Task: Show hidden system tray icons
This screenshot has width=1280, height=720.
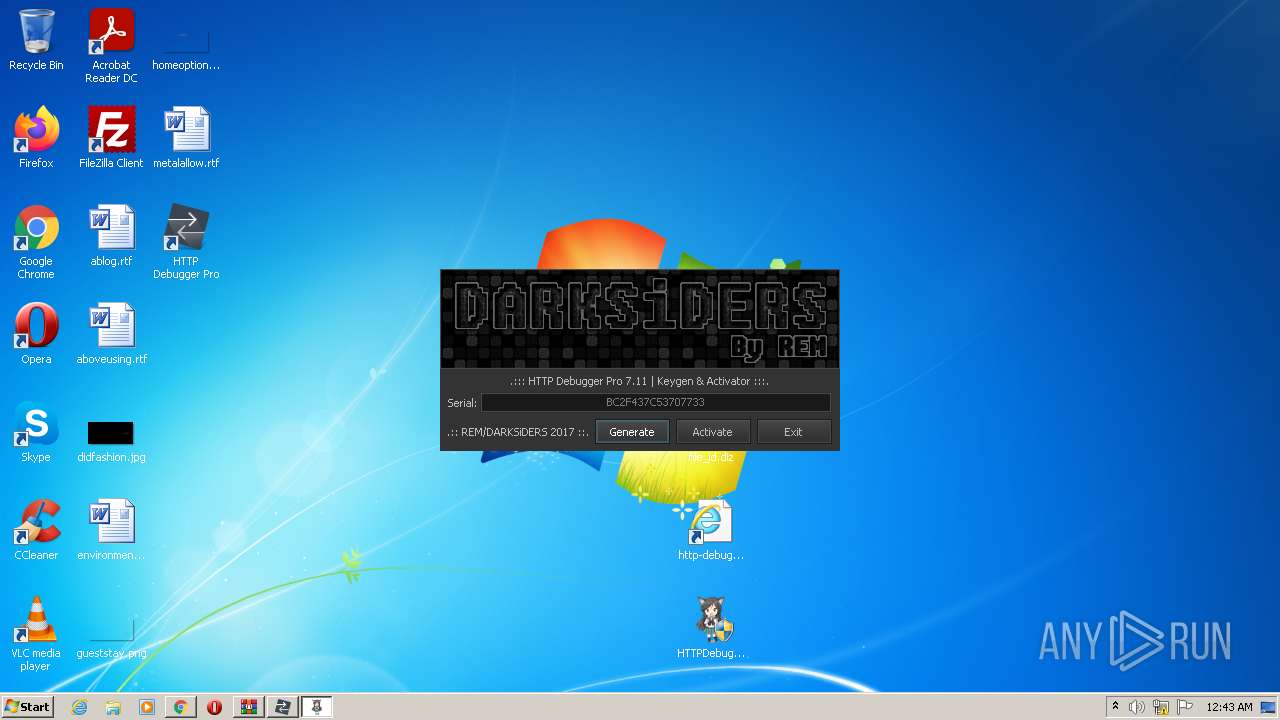Action: 1115,707
